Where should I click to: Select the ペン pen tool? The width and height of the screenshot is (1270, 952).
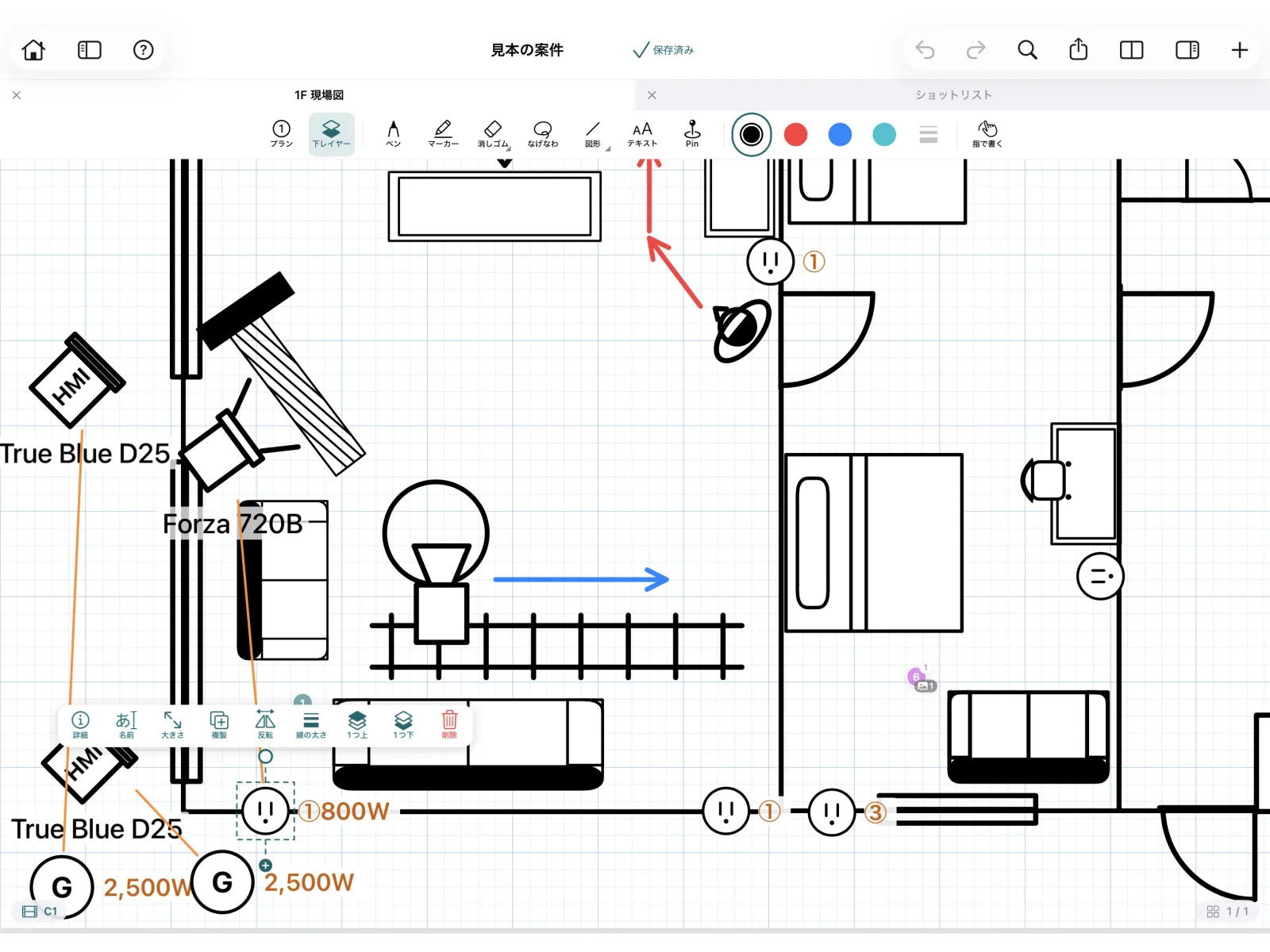(x=393, y=134)
